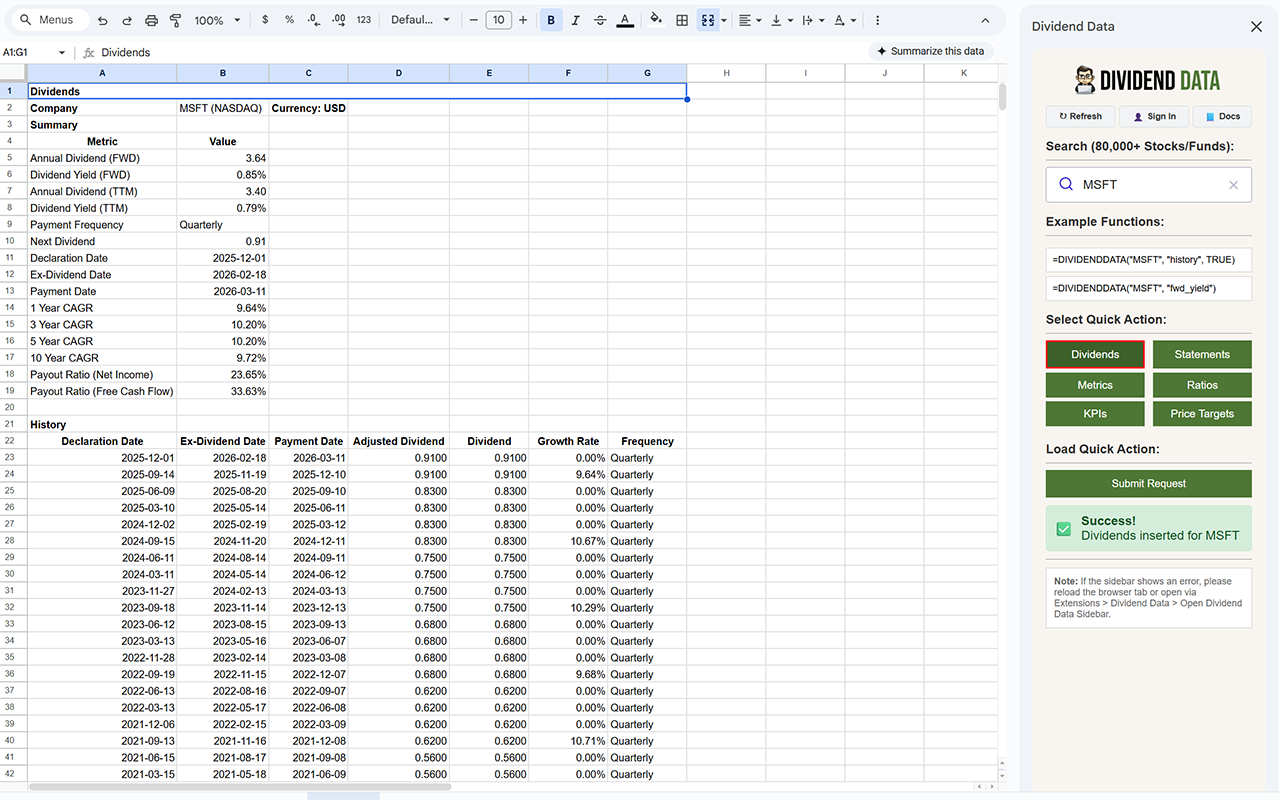1280x800 pixels.
Task: Open the horizontal align dropdown
Action: 749,20
